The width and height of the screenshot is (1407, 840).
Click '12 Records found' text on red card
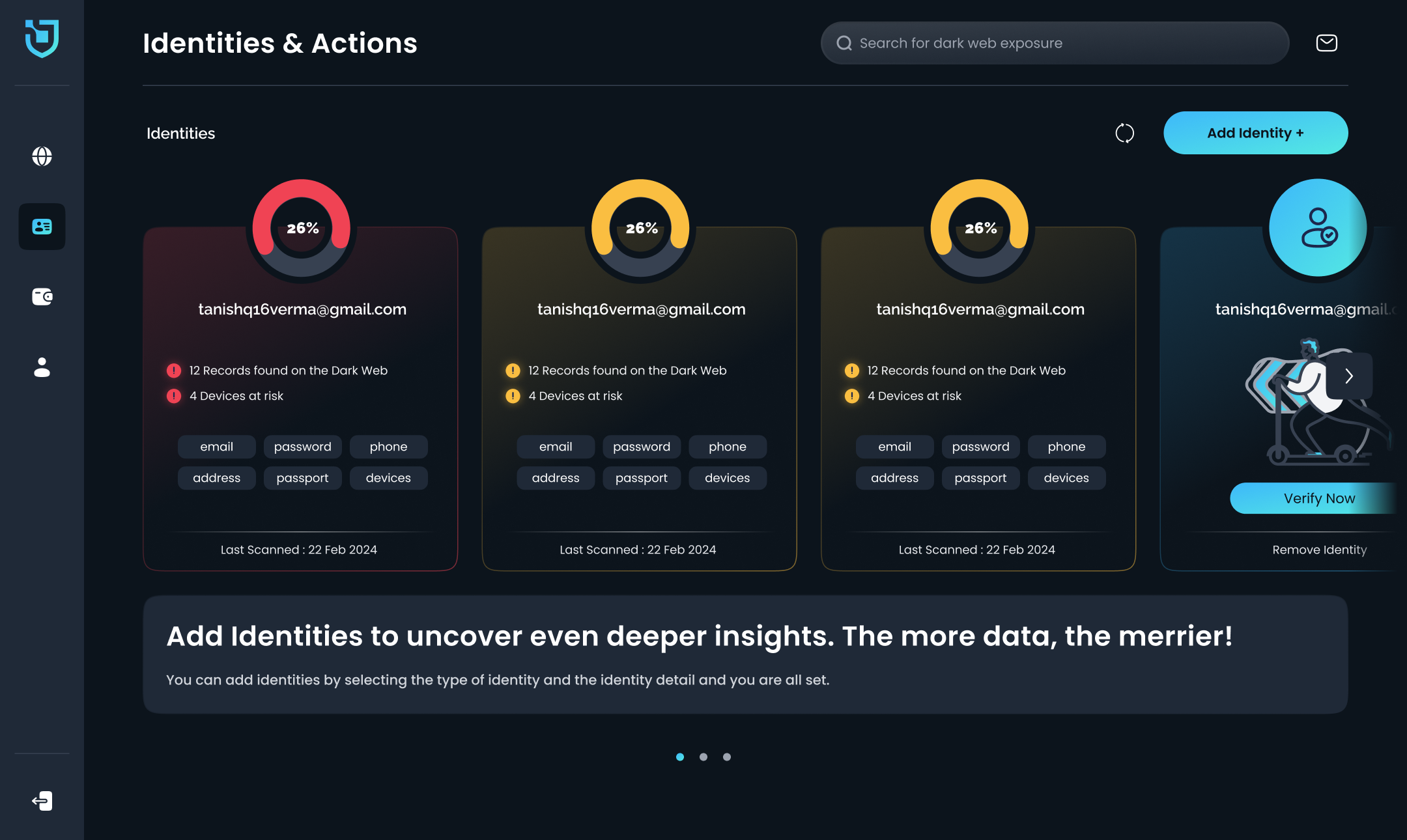(289, 371)
